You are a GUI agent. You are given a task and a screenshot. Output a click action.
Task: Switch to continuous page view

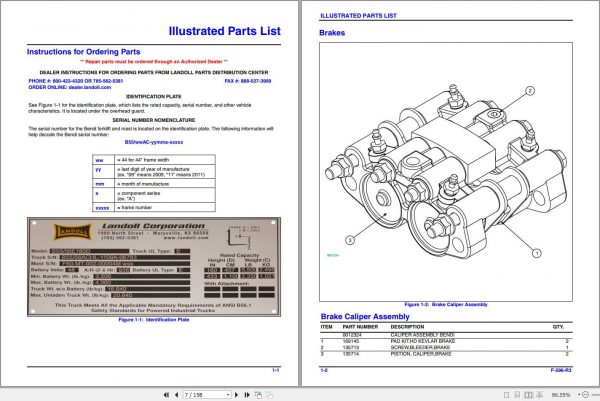[x=517, y=395]
